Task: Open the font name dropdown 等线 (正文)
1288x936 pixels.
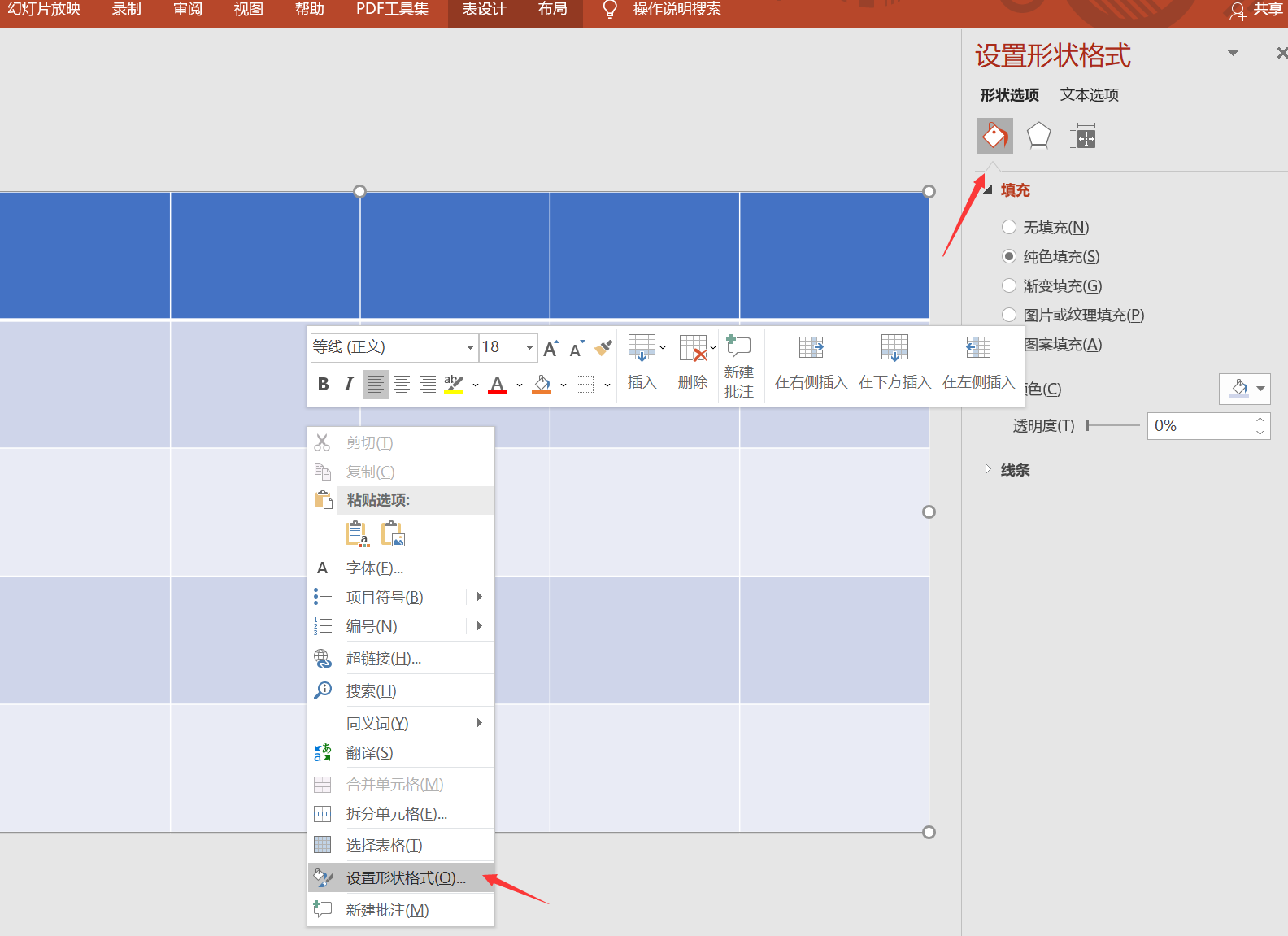Action: 469,348
